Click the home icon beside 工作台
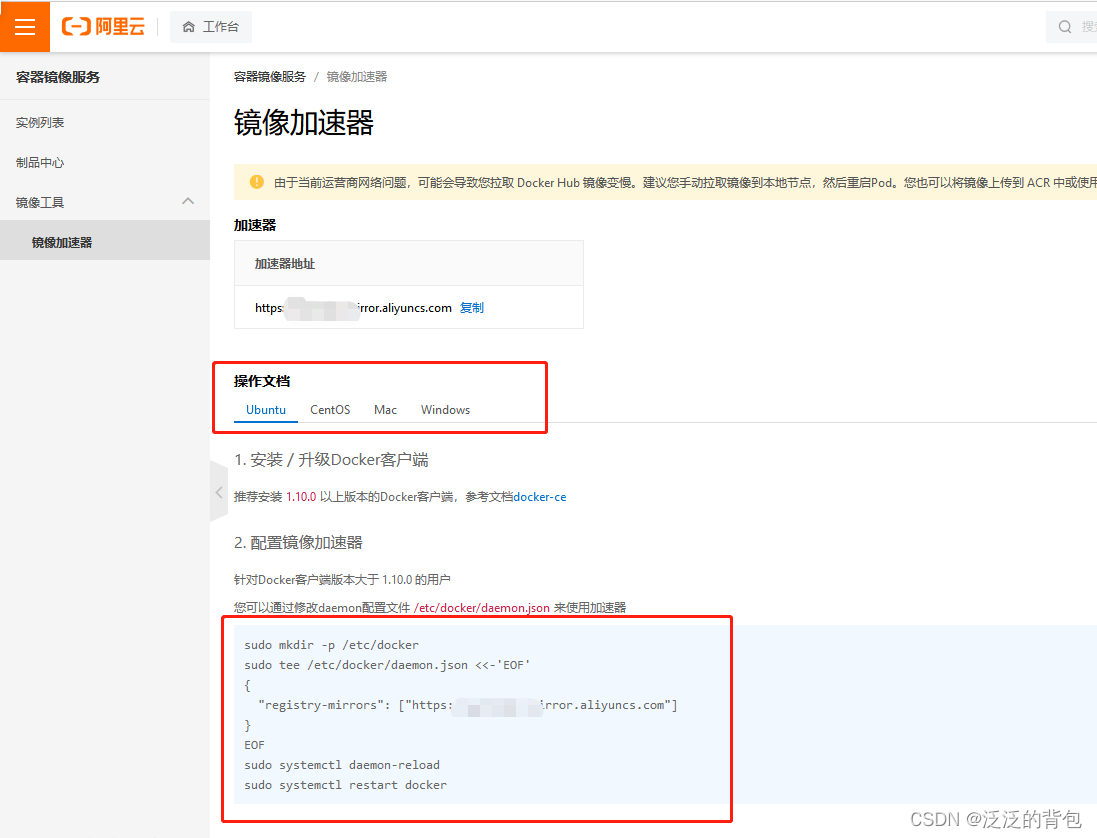The image size is (1097, 838). click(186, 27)
